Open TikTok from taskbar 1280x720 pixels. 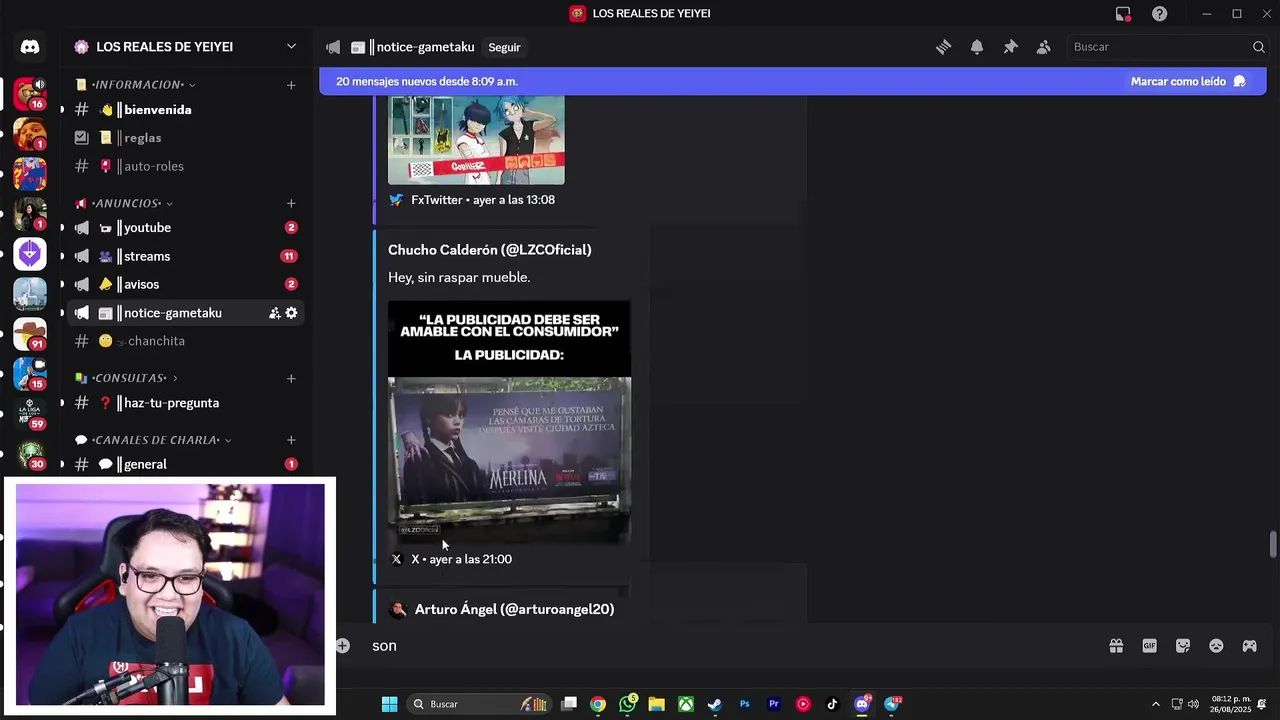click(x=832, y=704)
